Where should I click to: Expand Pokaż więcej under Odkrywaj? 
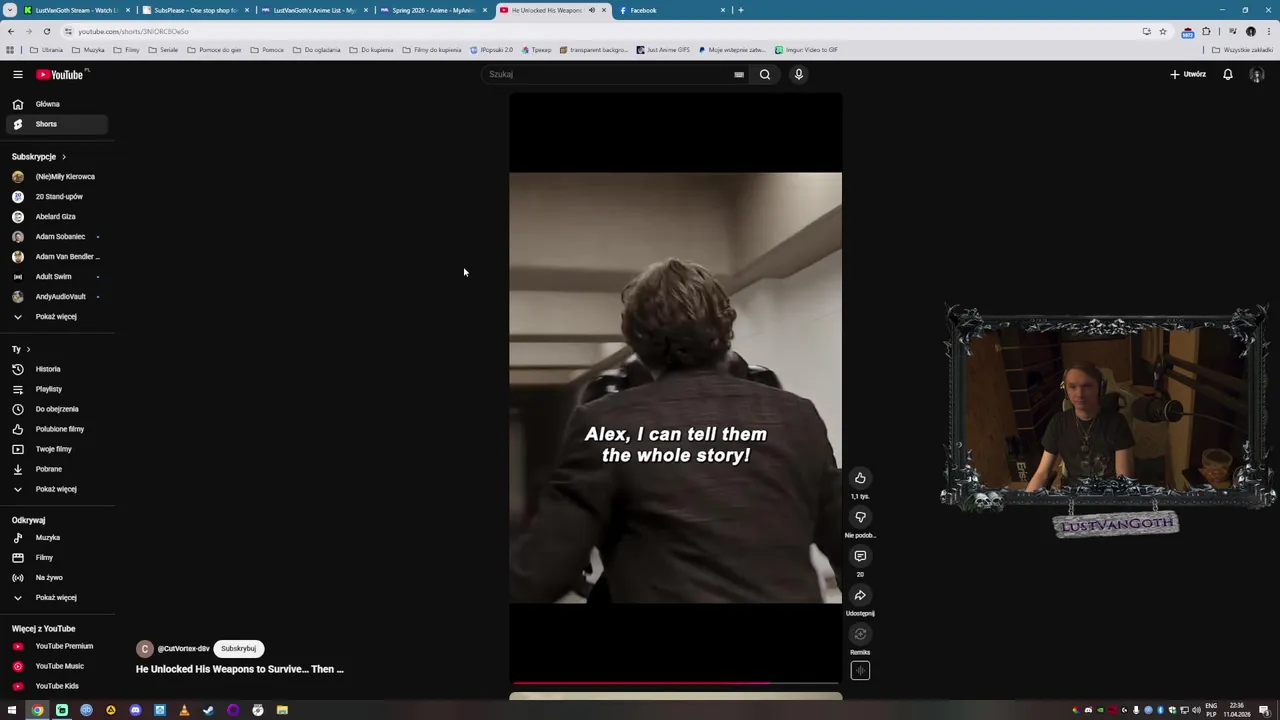58,597
